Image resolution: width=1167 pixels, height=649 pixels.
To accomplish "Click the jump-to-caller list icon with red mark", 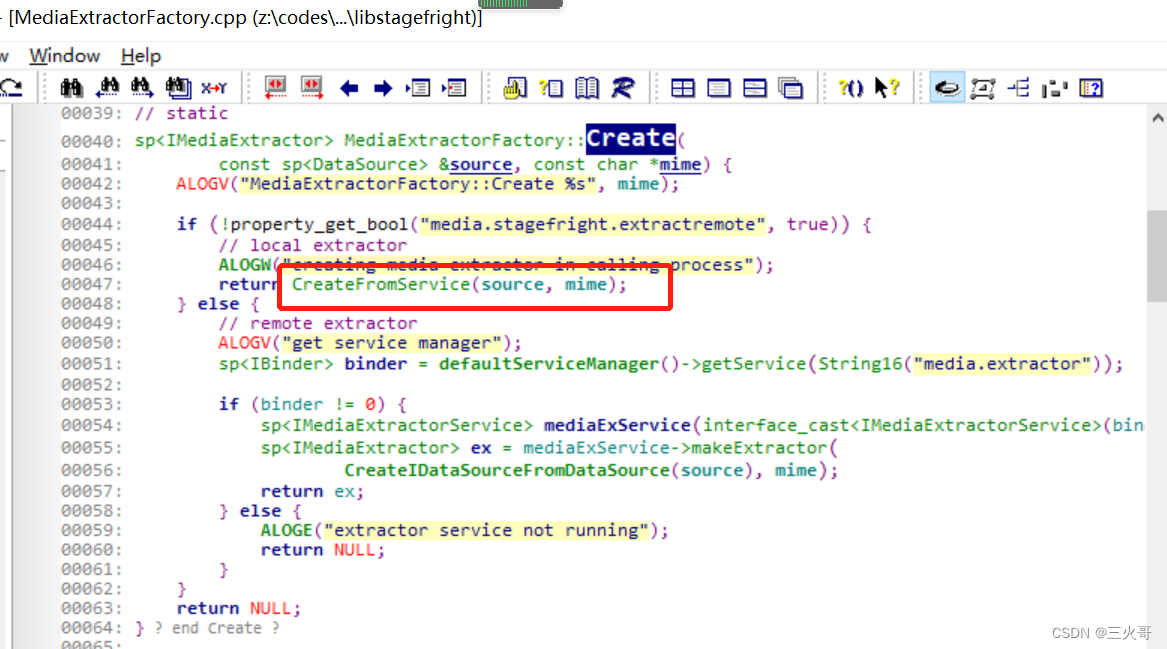I will click(454, 88).
